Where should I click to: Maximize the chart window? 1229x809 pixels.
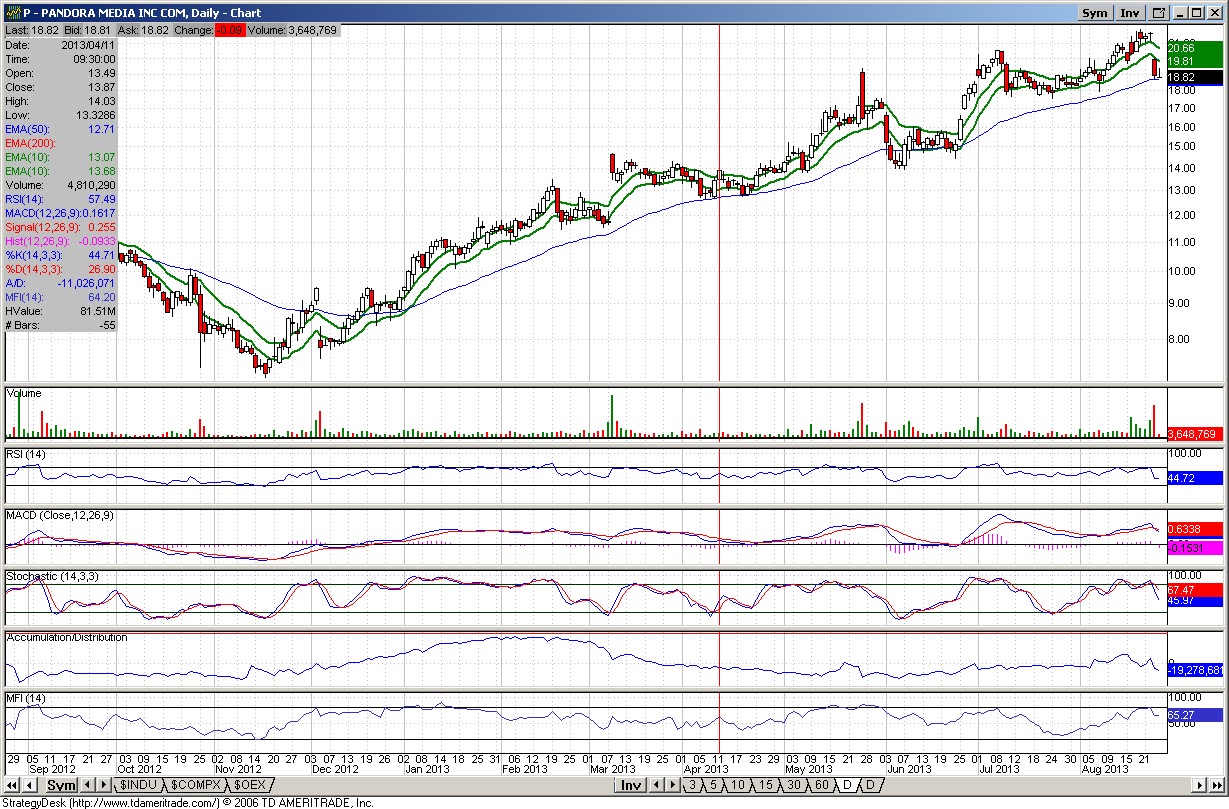pyautogui.click(x=1196, y=13)
